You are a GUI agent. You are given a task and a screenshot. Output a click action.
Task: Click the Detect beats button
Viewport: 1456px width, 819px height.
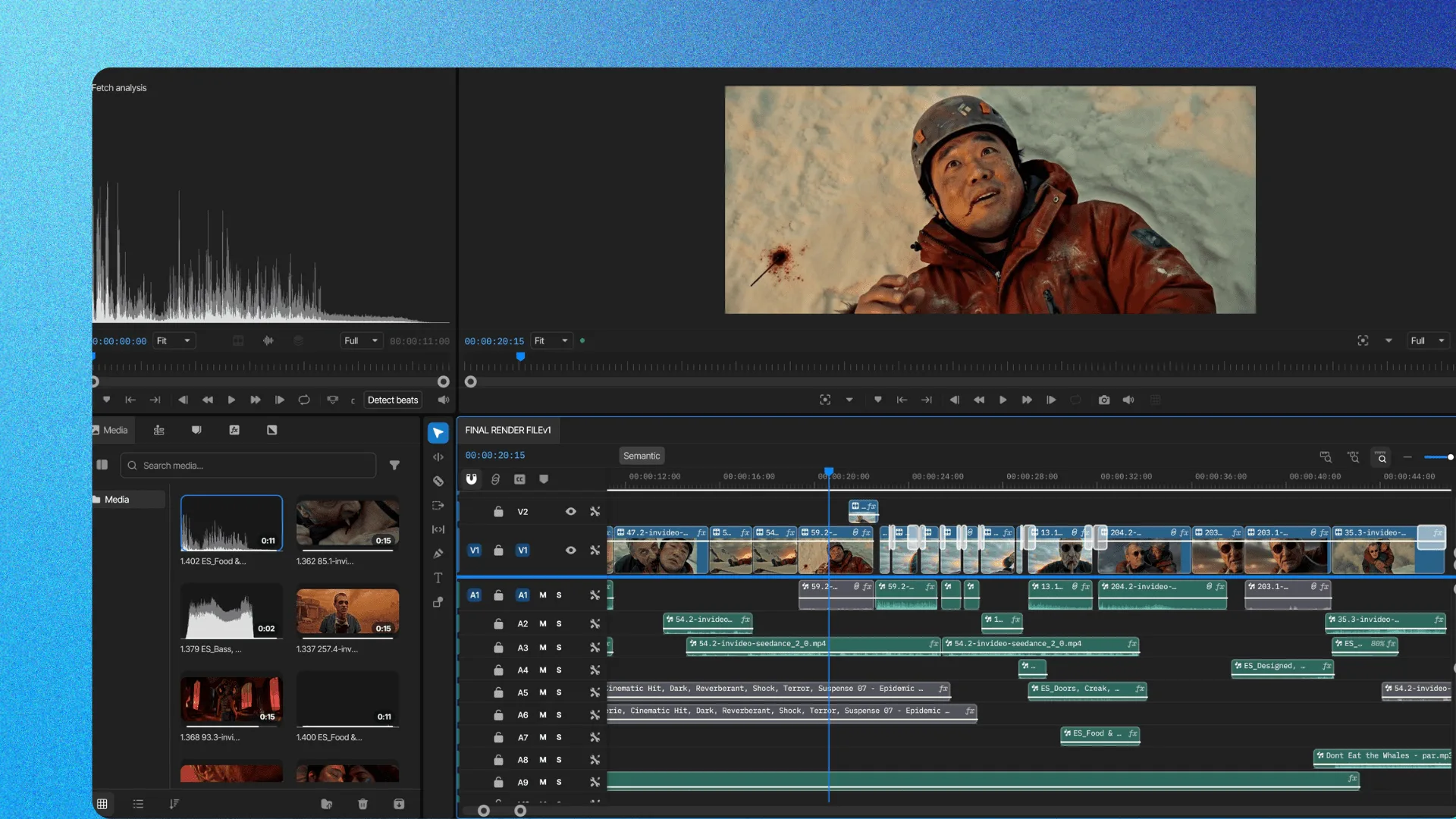393,400
